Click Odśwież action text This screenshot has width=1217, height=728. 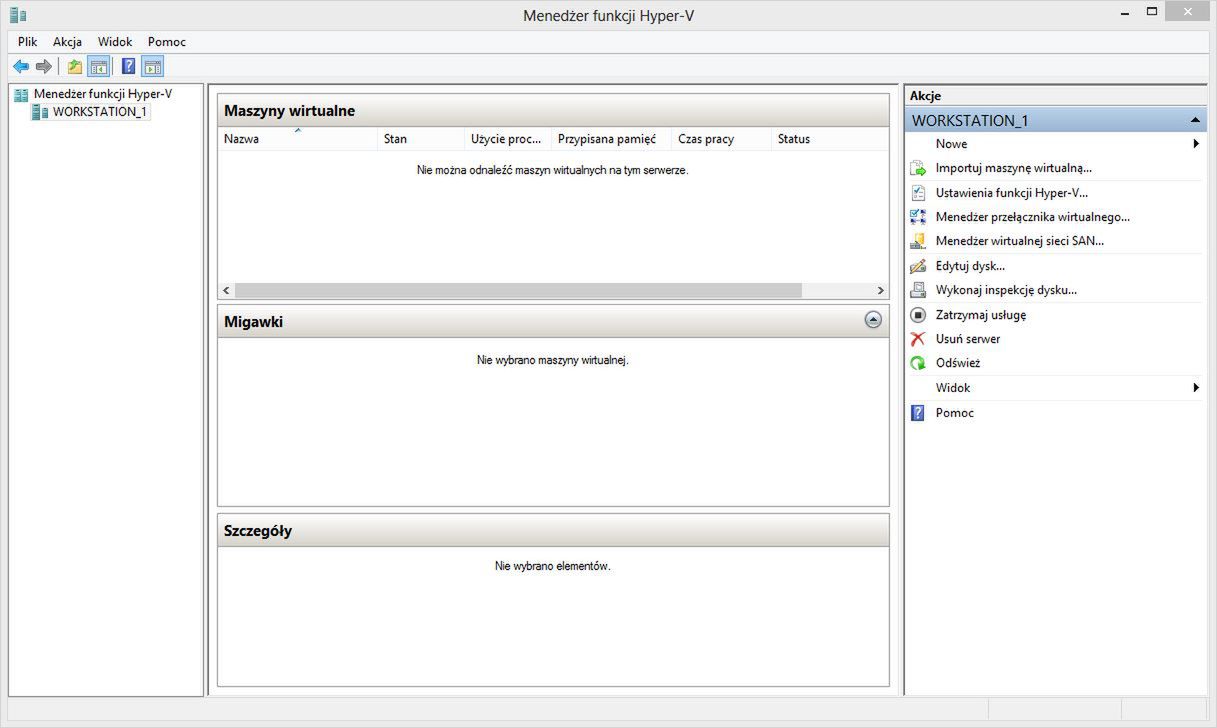click(x=958, y=363)
